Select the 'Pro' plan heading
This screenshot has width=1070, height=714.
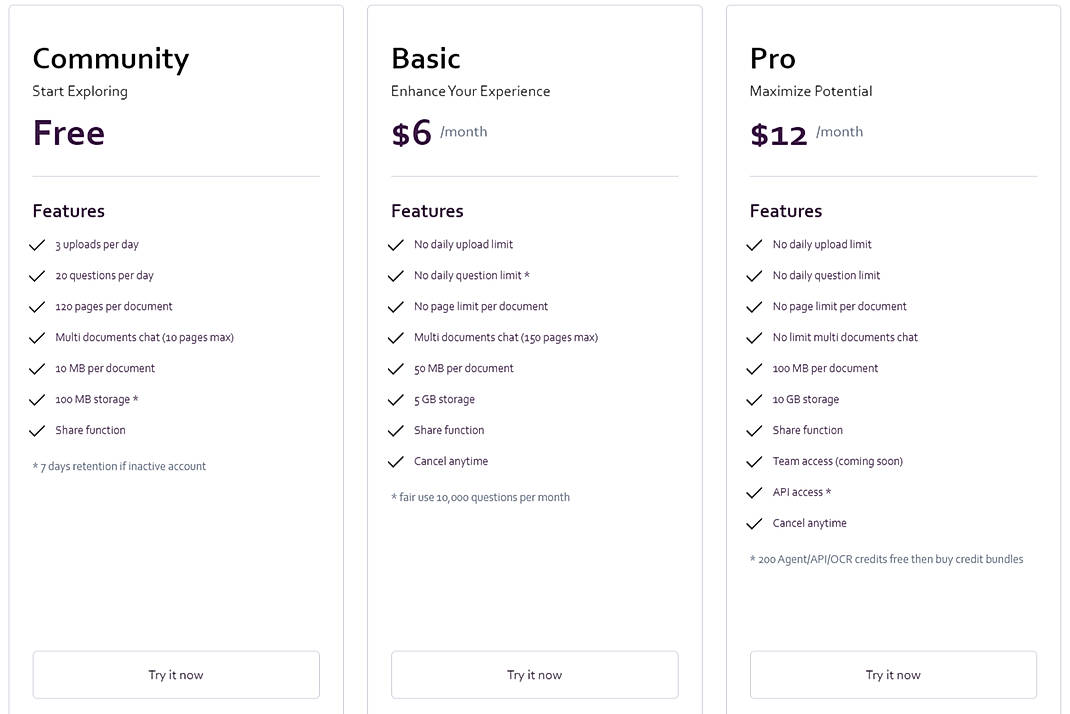click(772, 58)
